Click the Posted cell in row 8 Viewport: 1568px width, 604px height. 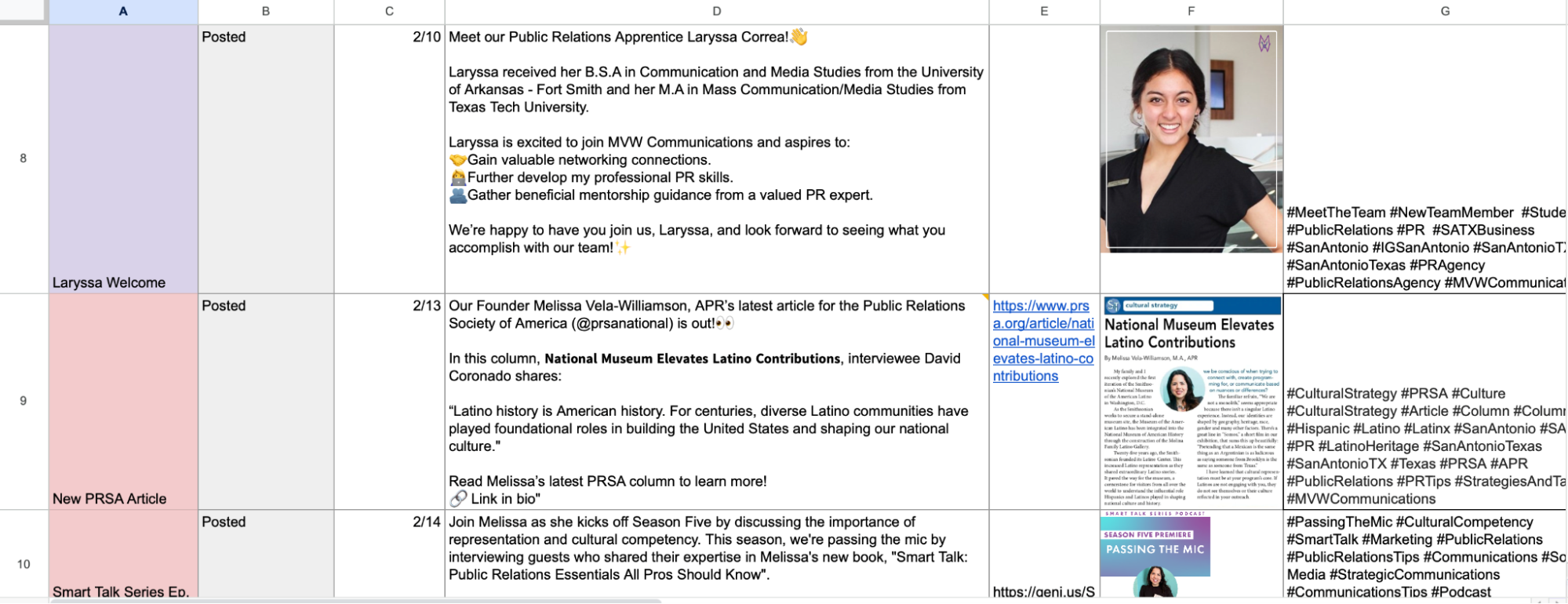point(266,158)
